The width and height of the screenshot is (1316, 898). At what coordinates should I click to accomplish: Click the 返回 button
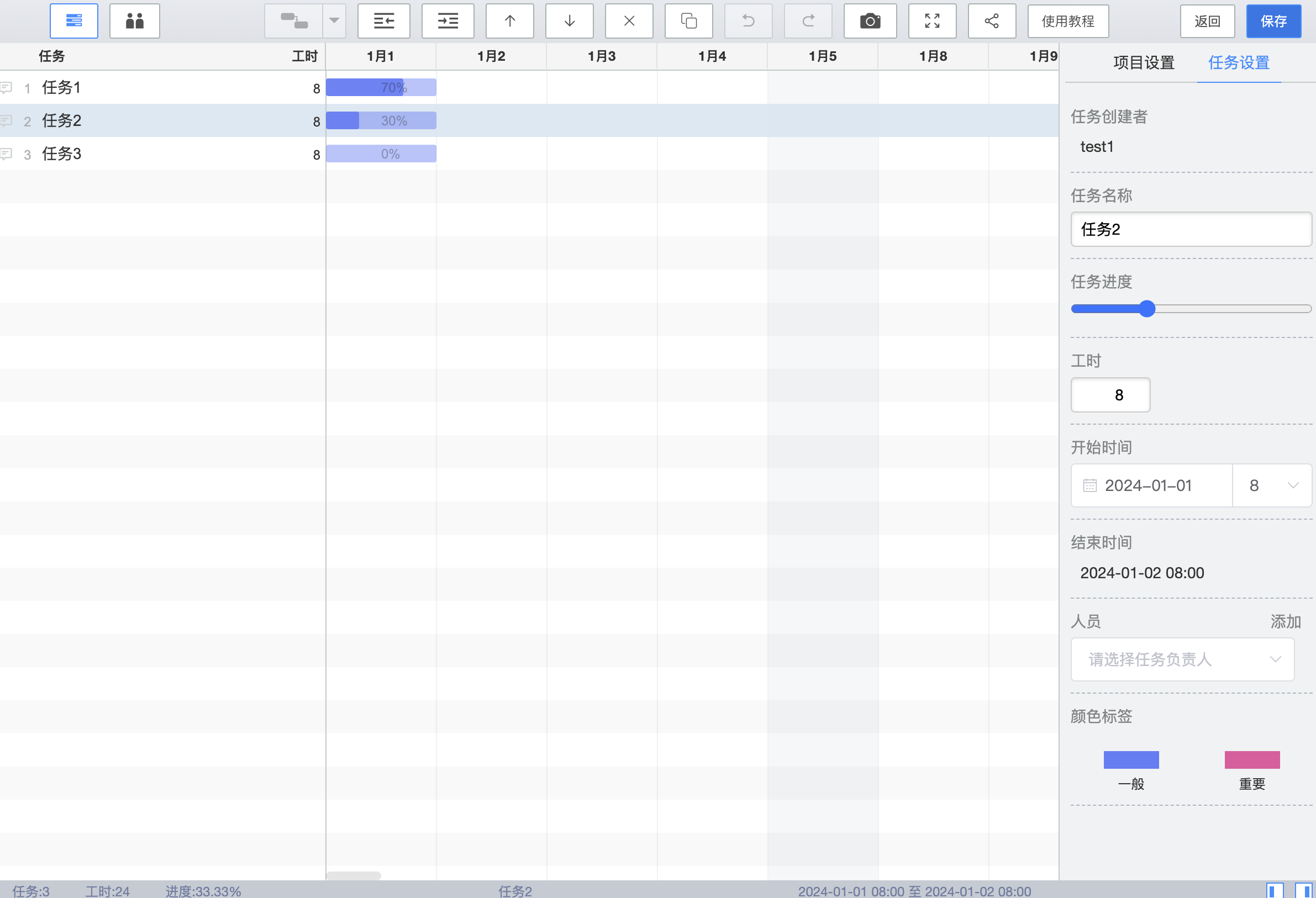[1207, 21]
